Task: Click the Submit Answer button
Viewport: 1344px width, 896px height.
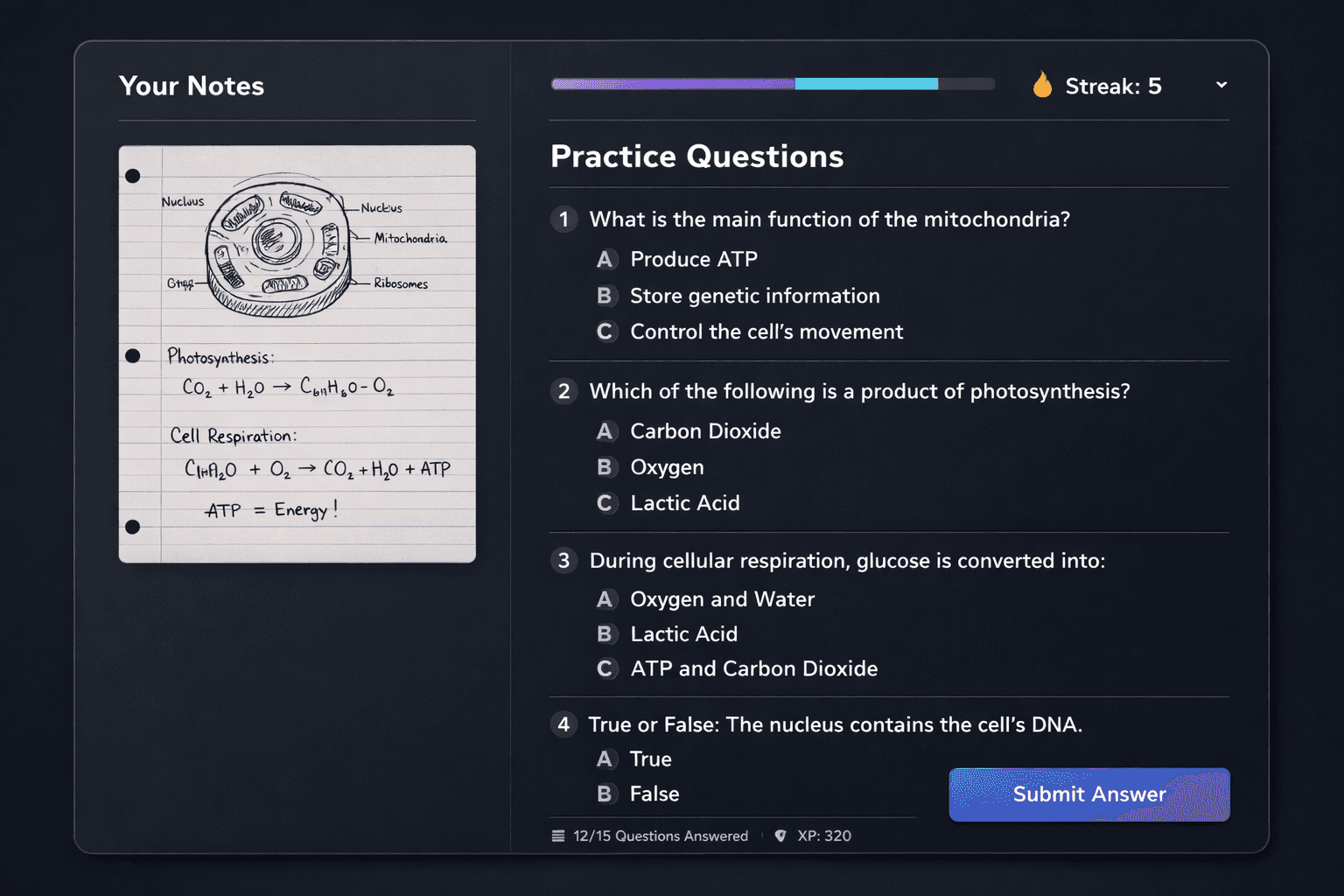Action: pyautogui.click(x=1088, y=794)
